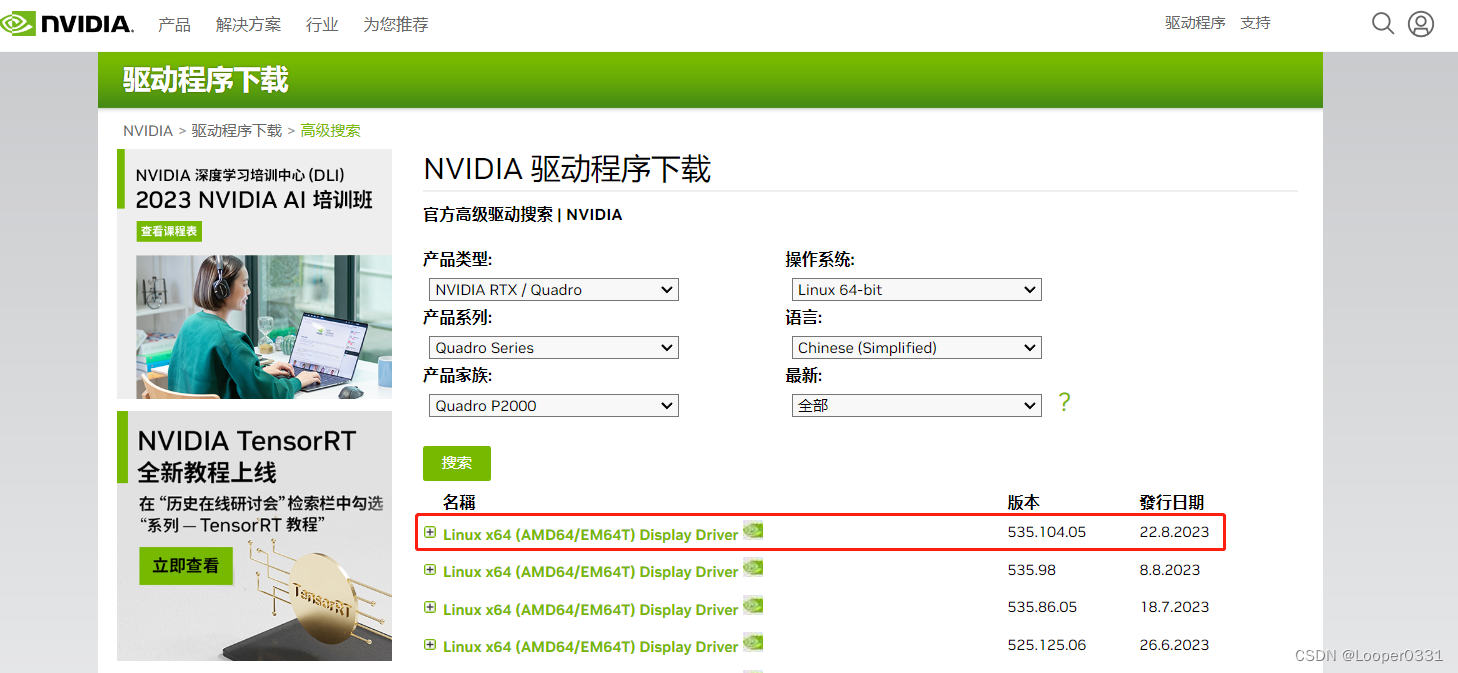Image resolution: width=1458 pixels, height=673 pixels.
Task: Open the 支持 header link
Action: 1255,22
